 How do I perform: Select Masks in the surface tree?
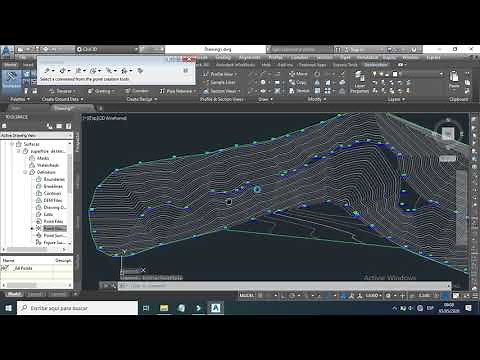[x=43, y=158]
